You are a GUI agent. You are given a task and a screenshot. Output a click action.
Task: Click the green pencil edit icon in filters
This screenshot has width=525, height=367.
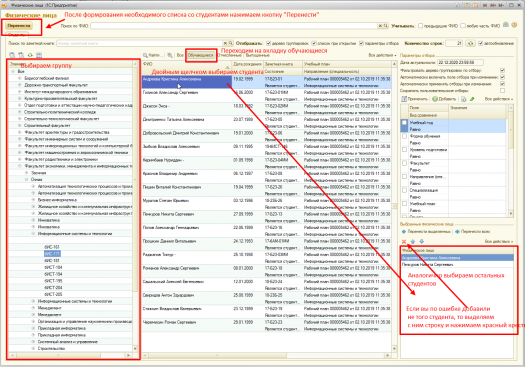pos(472,99)
